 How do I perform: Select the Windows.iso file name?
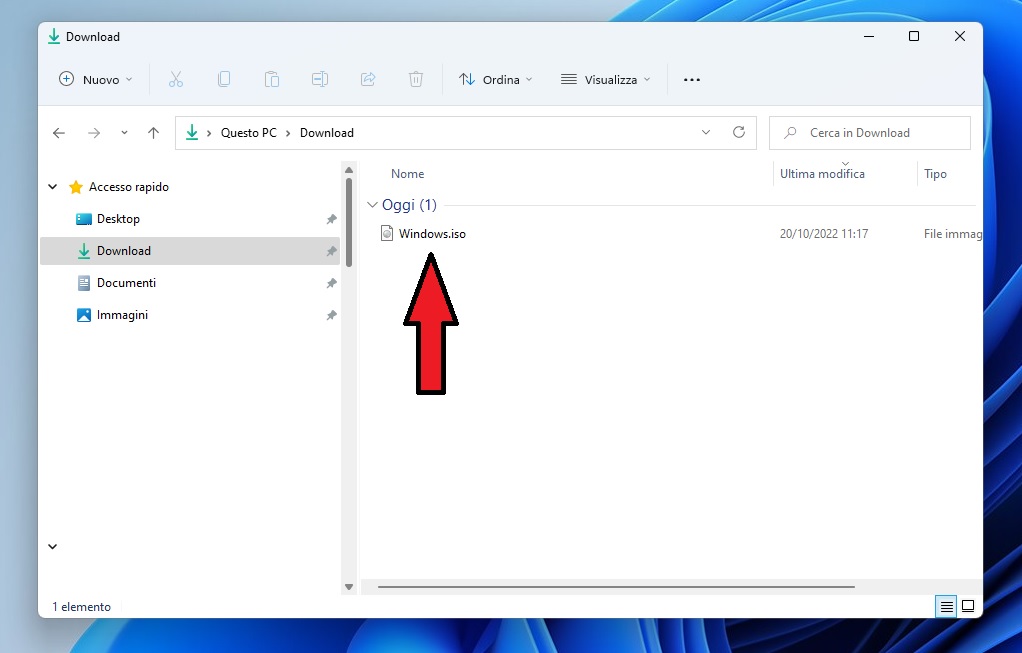point(432,233)
